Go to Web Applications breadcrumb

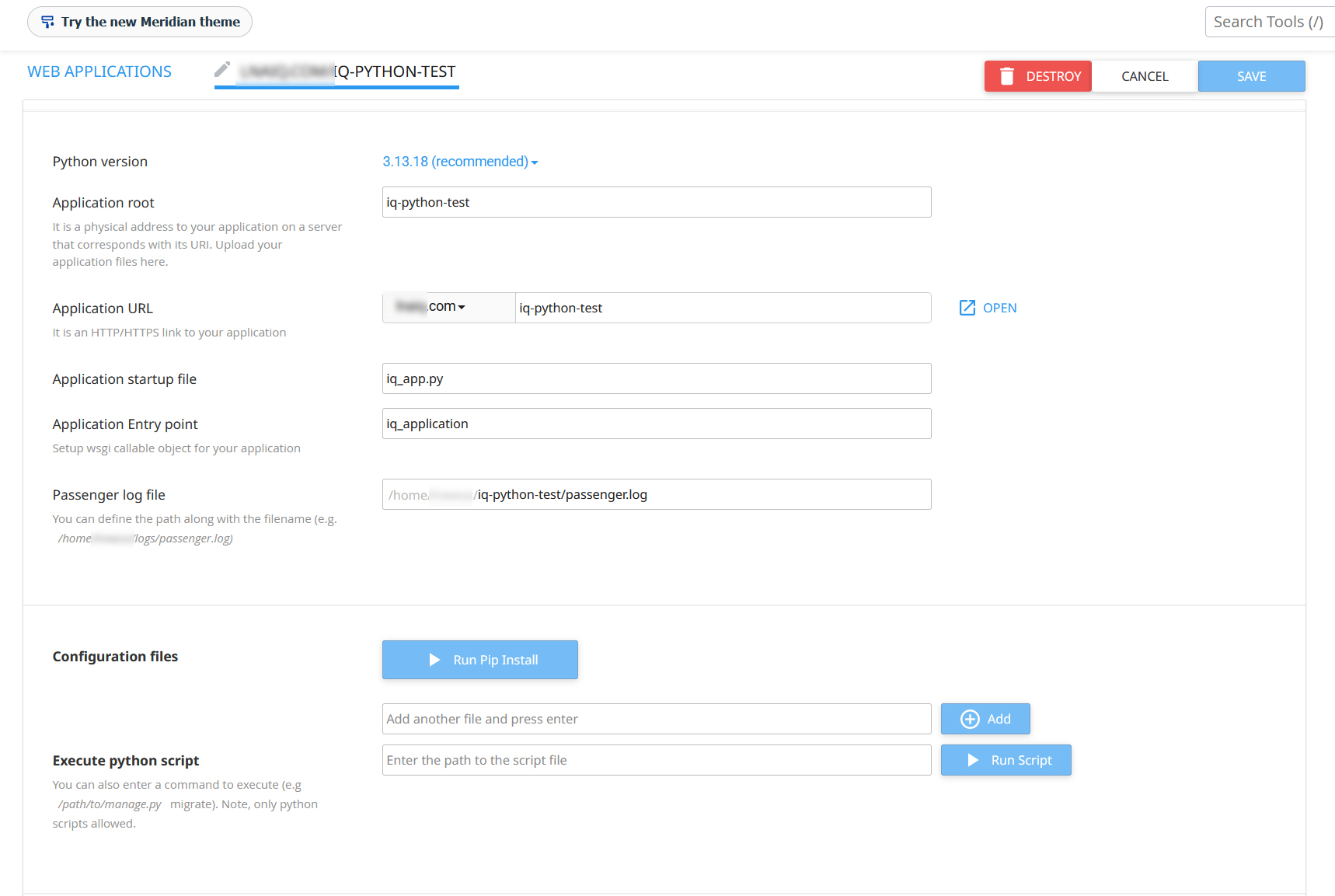click(99, 71)
